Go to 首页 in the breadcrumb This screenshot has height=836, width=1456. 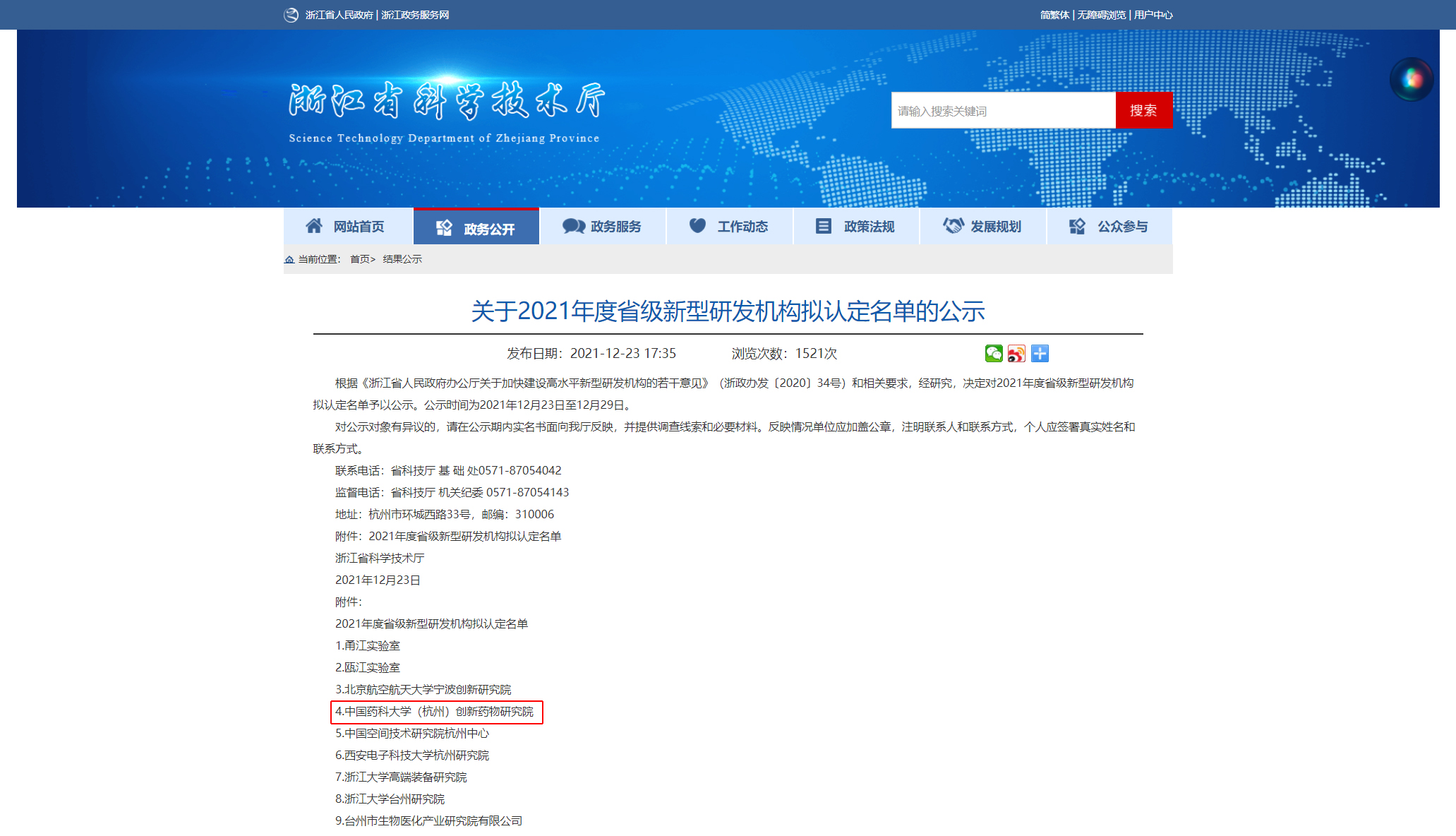pos(360,259)
